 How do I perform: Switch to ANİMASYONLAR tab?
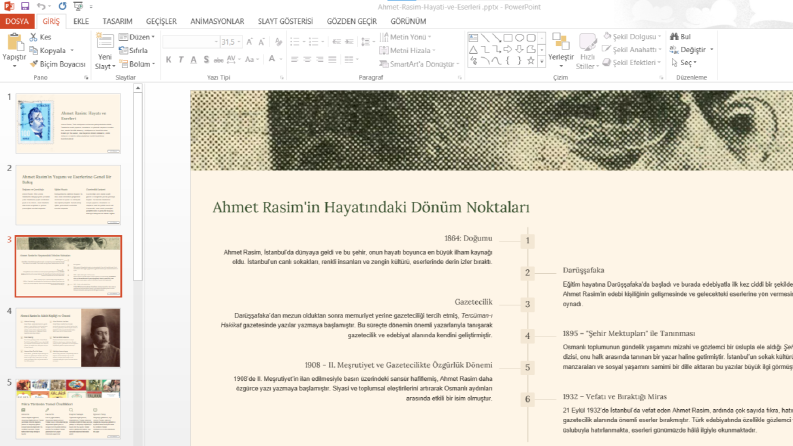click(217, 21)
